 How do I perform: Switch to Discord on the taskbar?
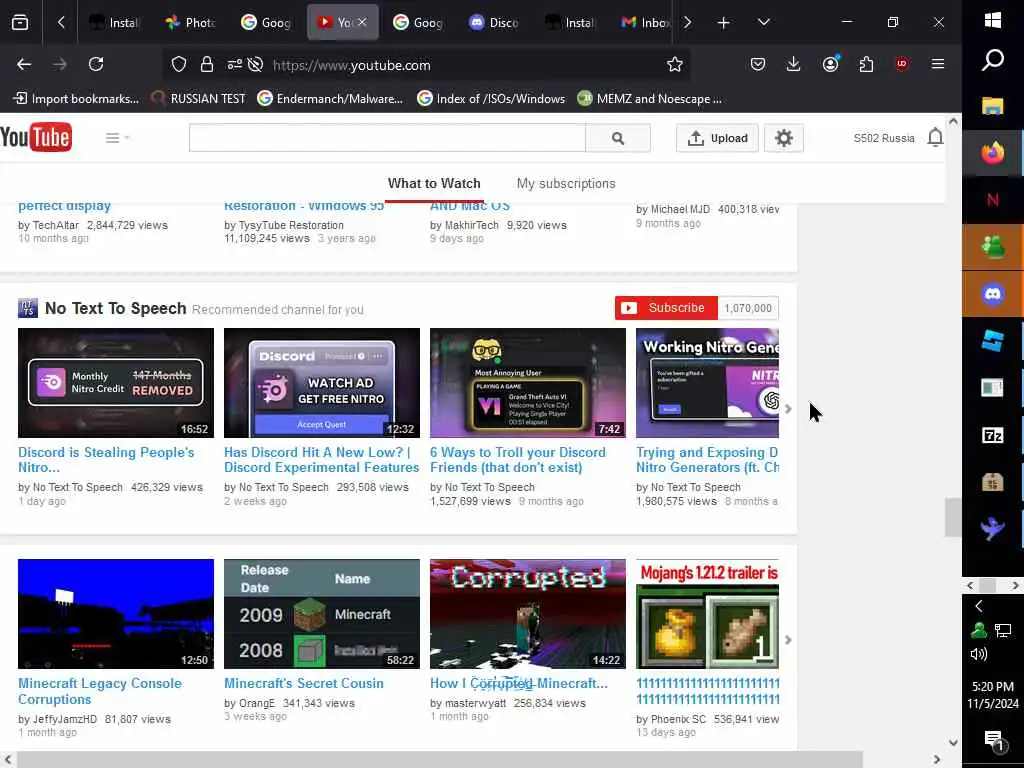993,294
